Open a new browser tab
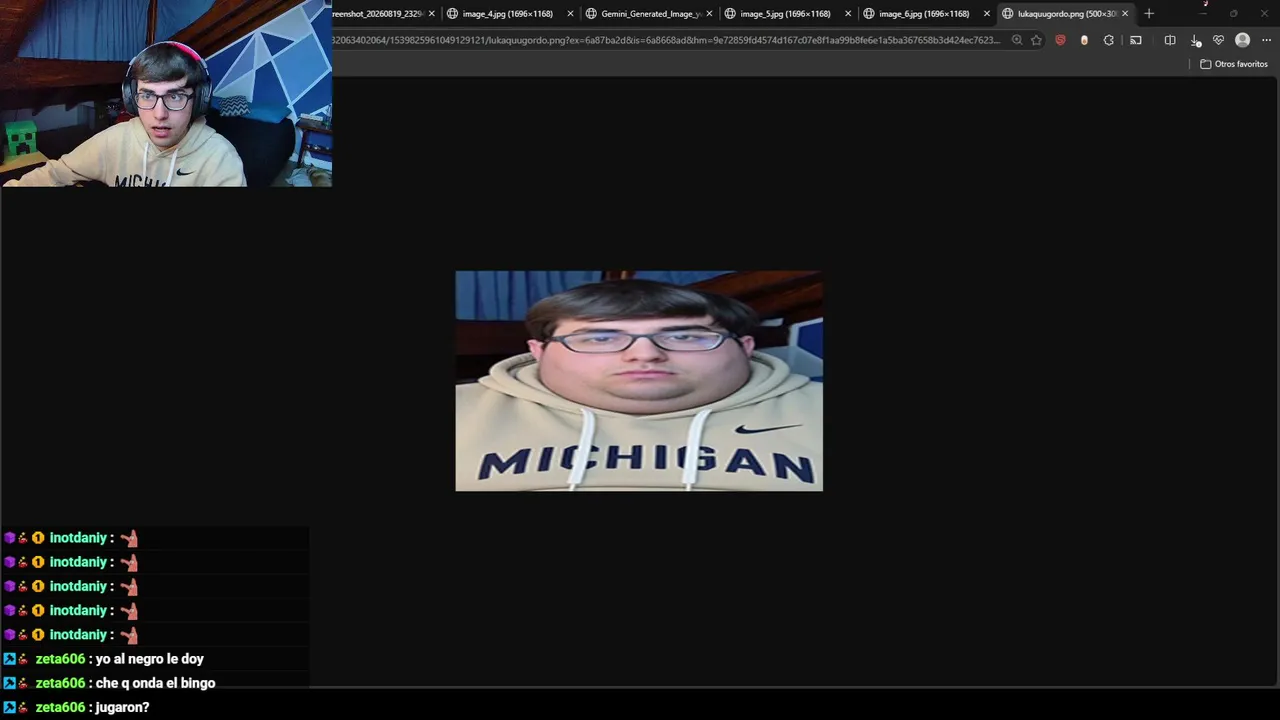The height and width of the screenshot is (720, 1280). (1149, 13)
